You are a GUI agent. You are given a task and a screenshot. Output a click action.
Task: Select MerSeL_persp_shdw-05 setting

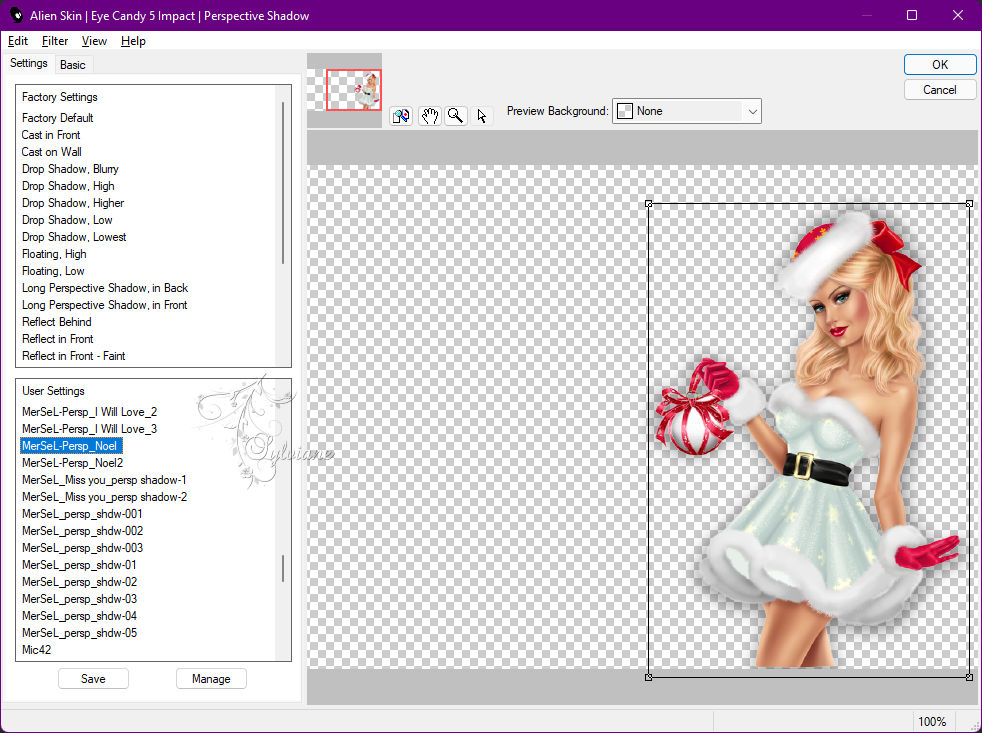click(x=80, y=632)
